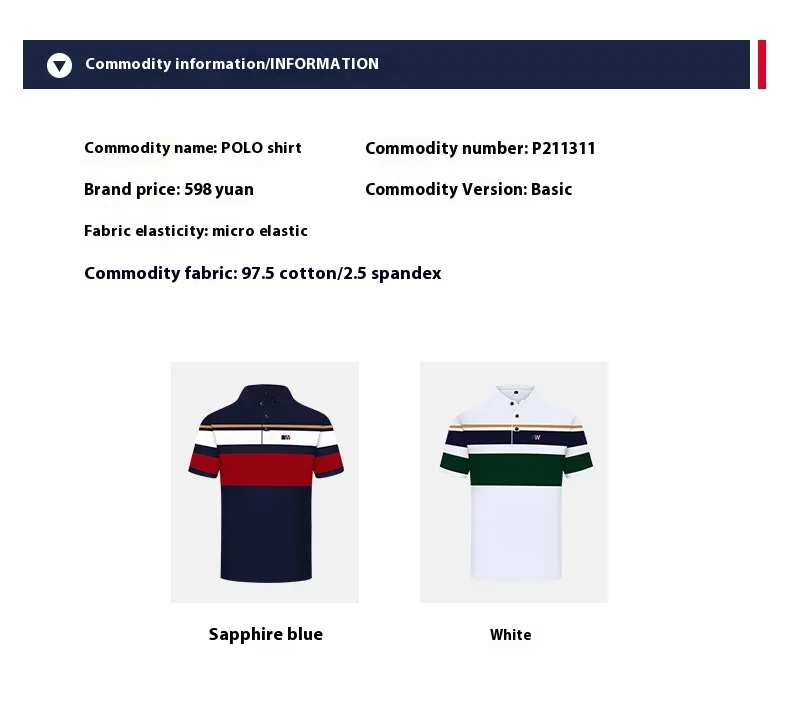Click the Commodity number P211311 text
Image resolution: width=790 pixels, height=706 pixels.
(480, 148)
